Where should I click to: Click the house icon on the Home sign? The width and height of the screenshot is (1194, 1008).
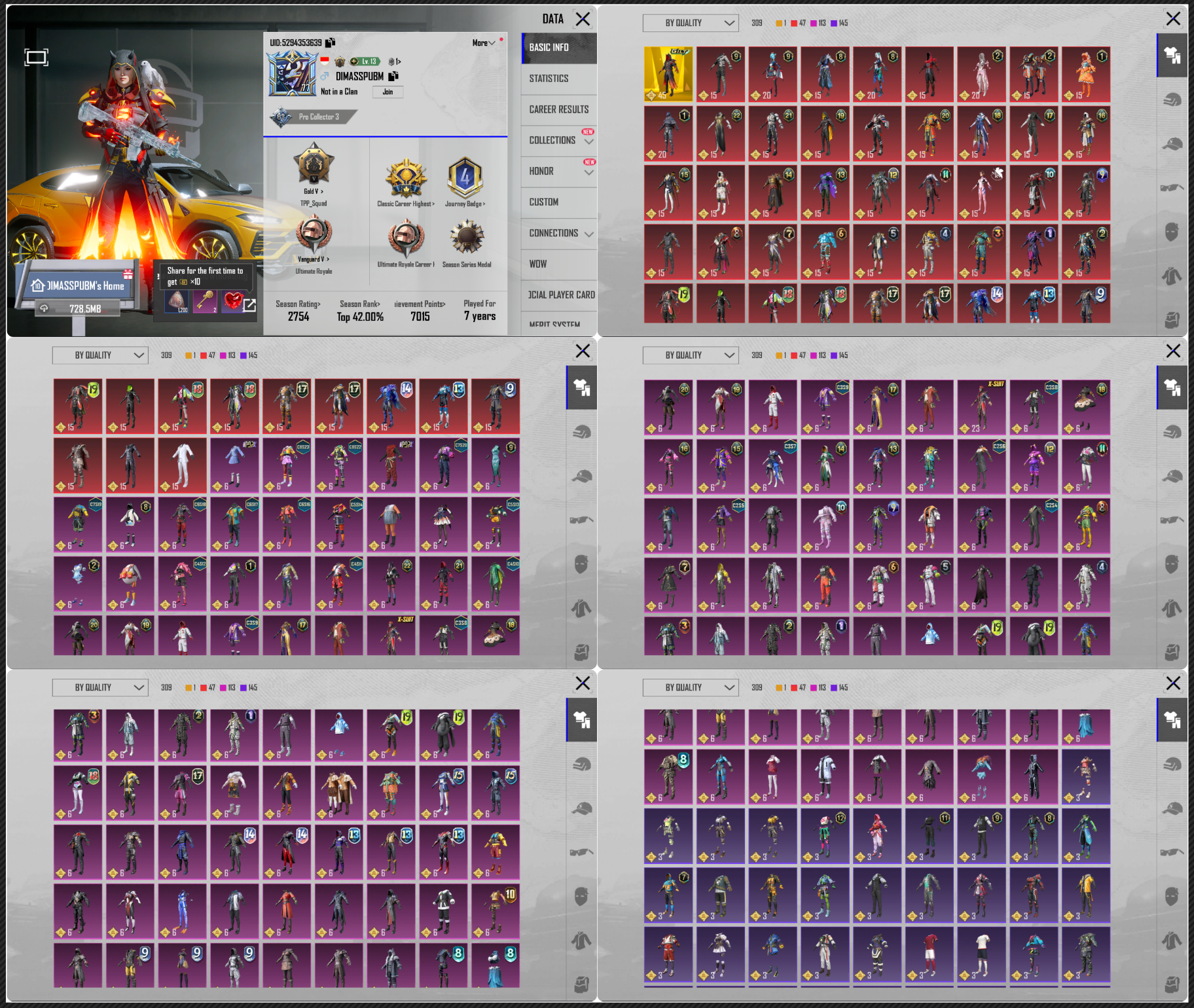pyautogui.click(x=38, y=285)
